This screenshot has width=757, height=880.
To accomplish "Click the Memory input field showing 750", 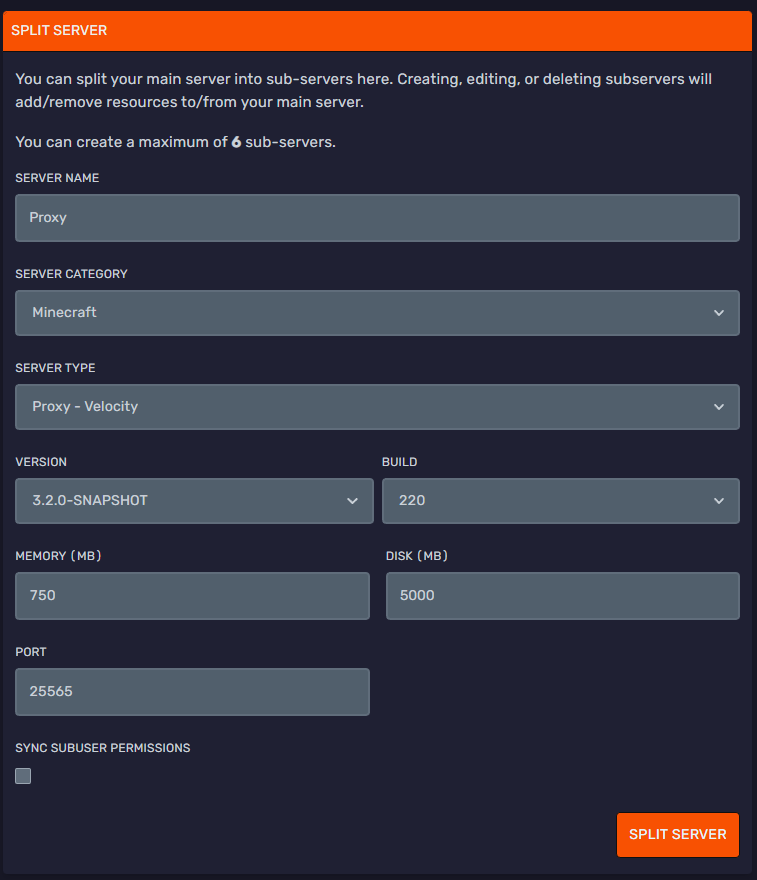I will pyautogui.click(x=192, y=596).
